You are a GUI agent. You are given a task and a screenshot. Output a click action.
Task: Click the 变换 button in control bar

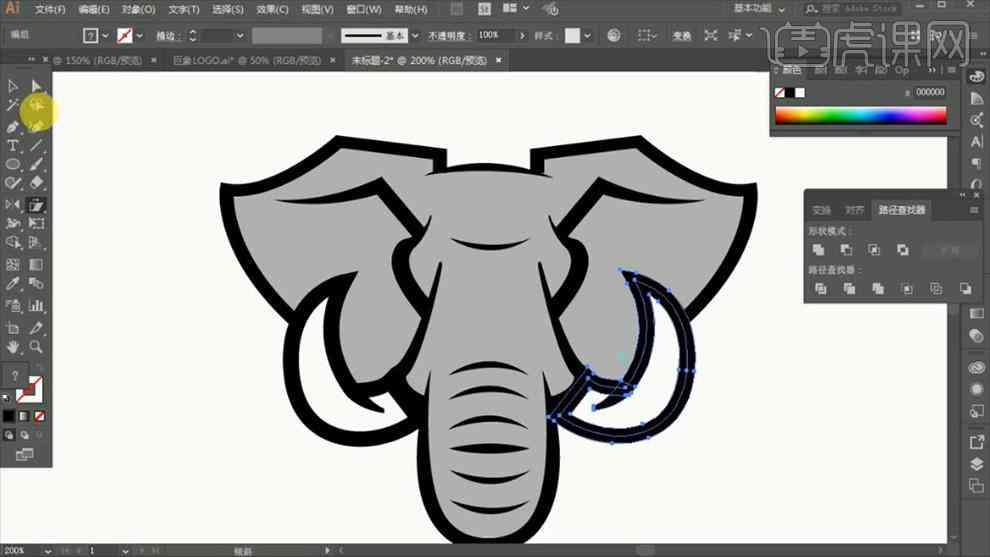(681, 36)
